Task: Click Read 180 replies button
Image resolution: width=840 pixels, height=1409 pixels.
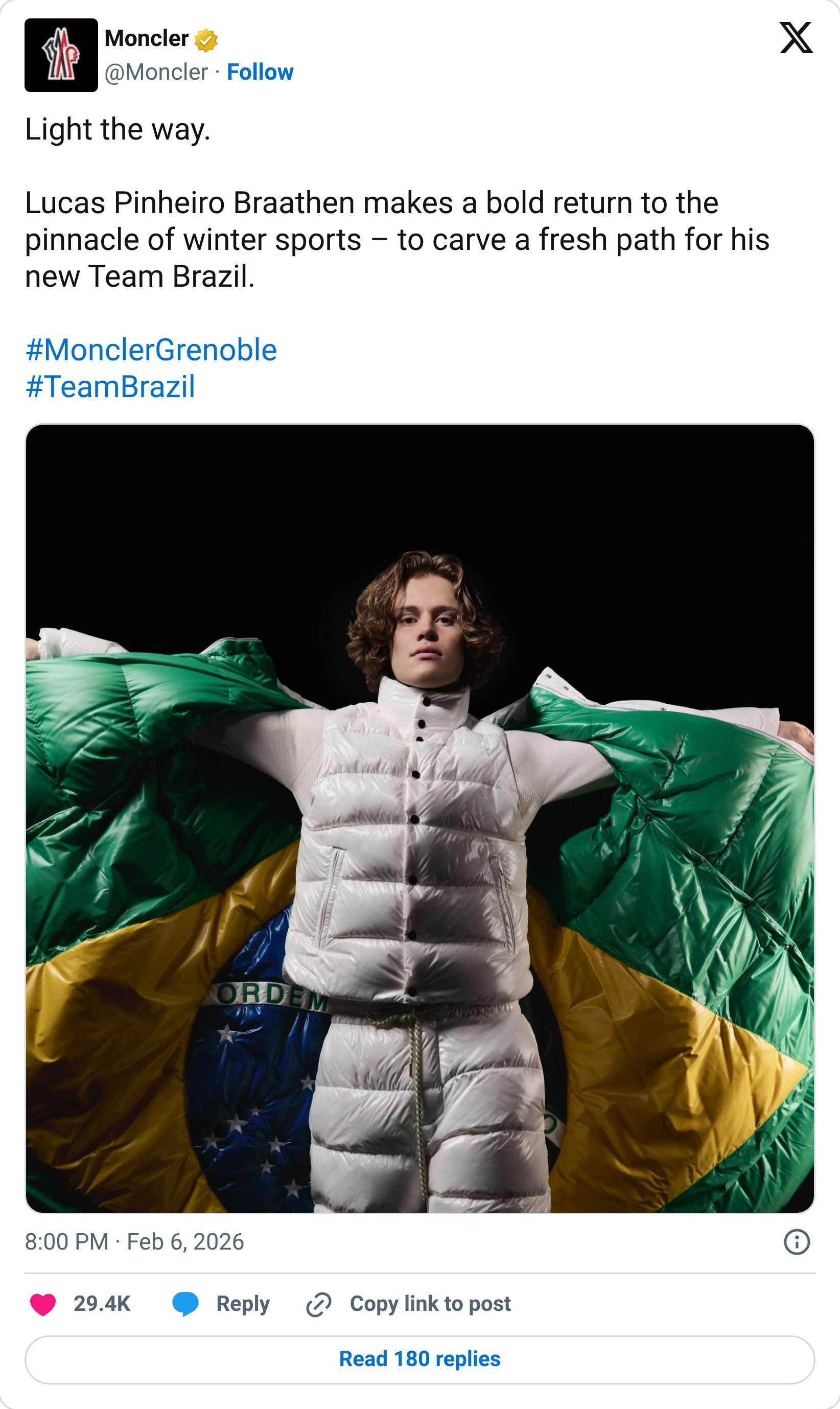Action: pyautogui.click(x=420, y=1359)
